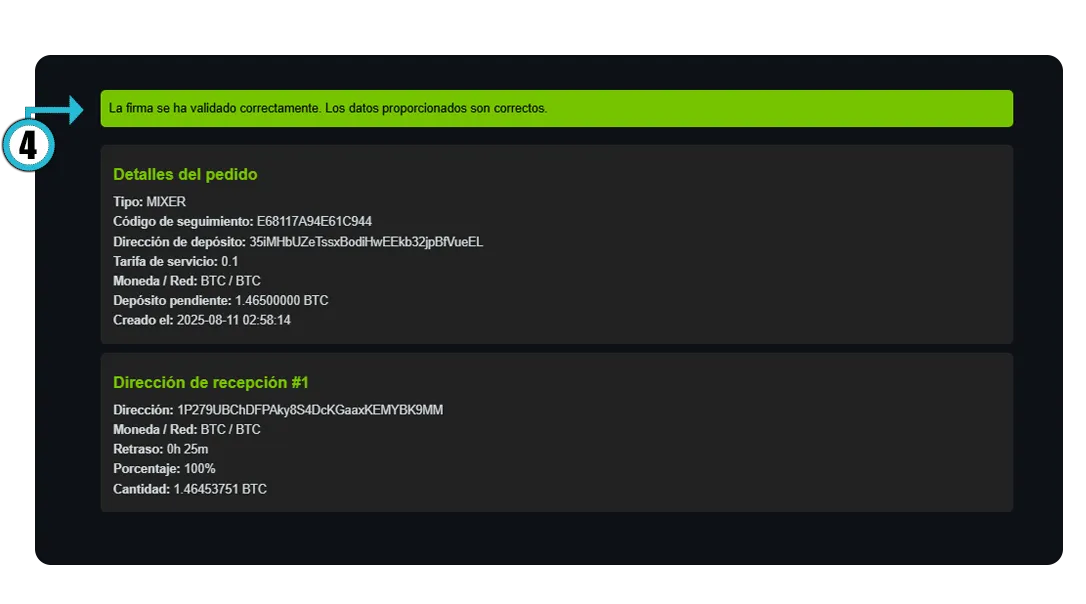This screenshot has width=1086, height=604.
Task: Click Moneda / Red in order details
Action: click(x=155, y=281)
